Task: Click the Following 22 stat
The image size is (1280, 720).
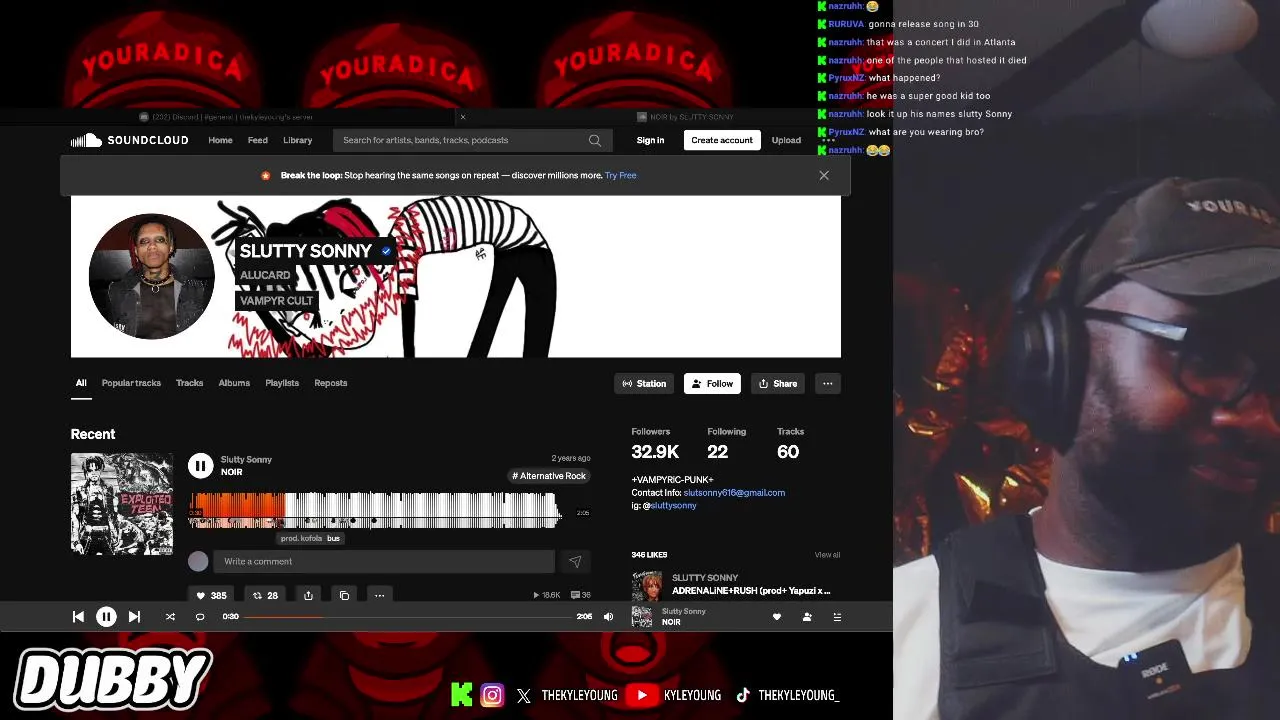Action: tap(727, 445)
